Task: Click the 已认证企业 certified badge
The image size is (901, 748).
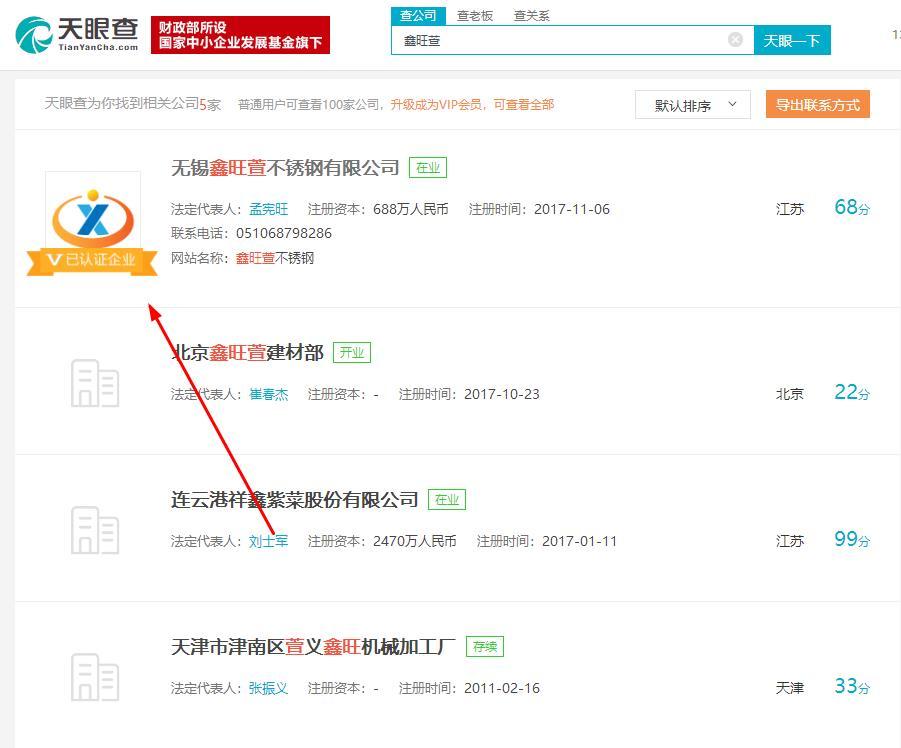Action: [x=92, y=261]
